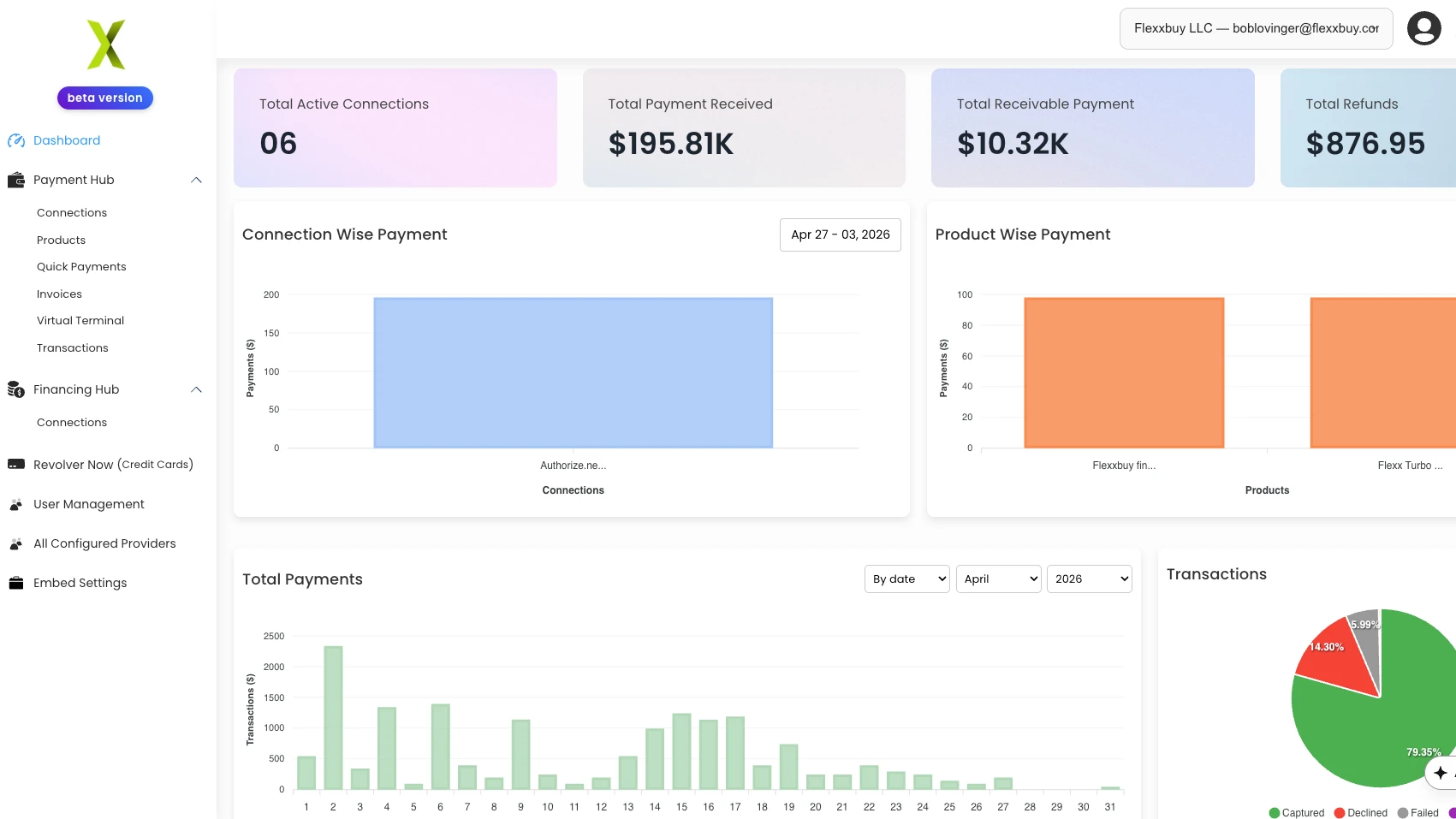The height and width of the screenshot is (819, 1456).
Task: Click the day 2 bar in Total Payments
Action: [x=333, y=718]
